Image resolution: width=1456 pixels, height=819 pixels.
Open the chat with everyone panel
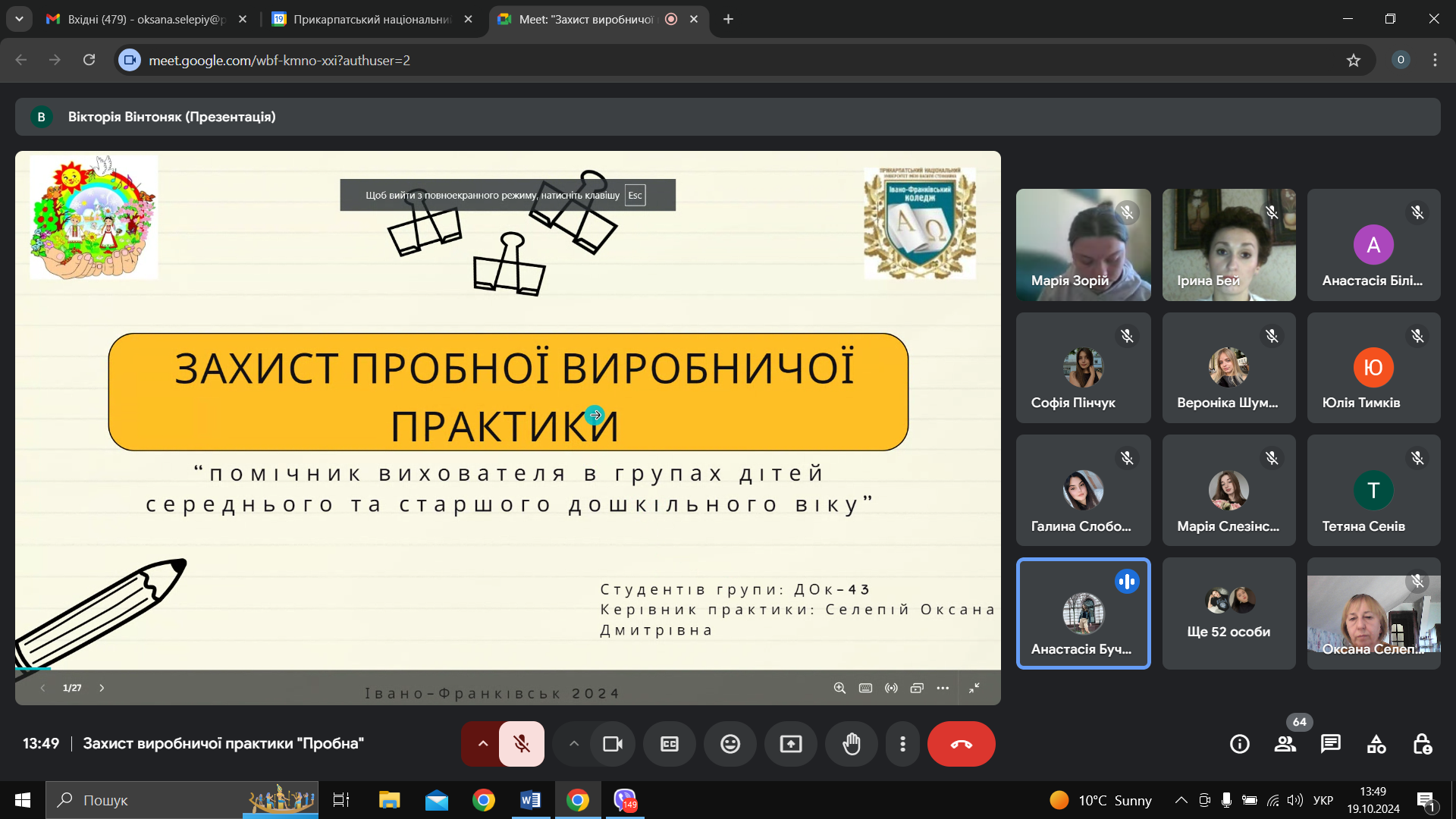click(x=1330, y=744)
